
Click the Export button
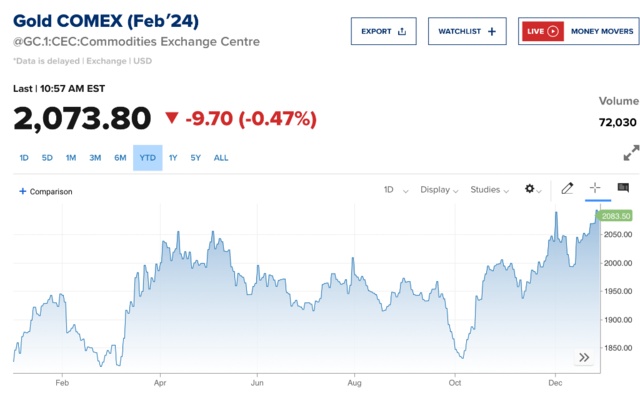click(384, 32)
